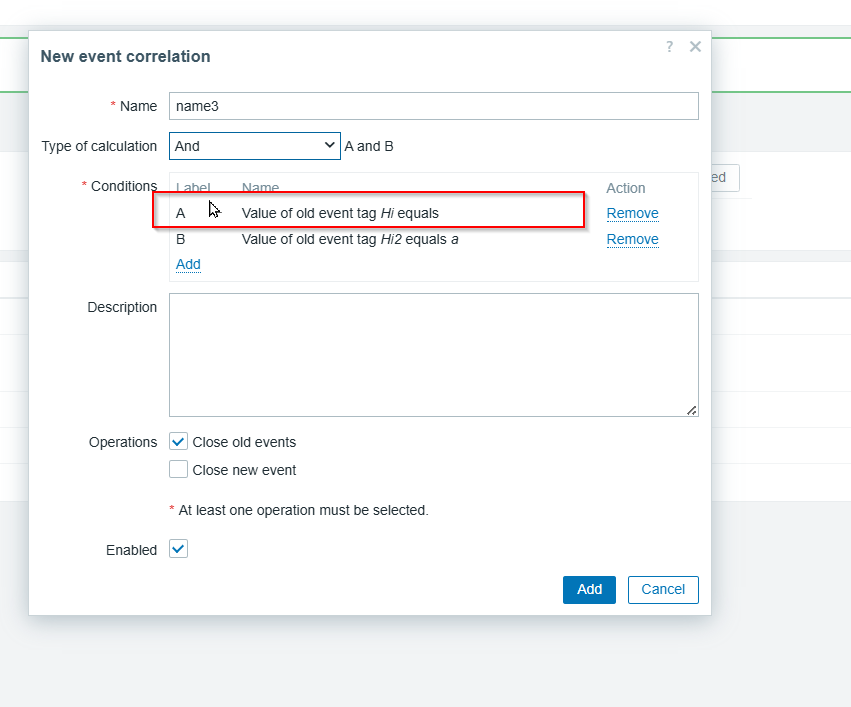Remove condition A from the list

click(x=632, y=213)
